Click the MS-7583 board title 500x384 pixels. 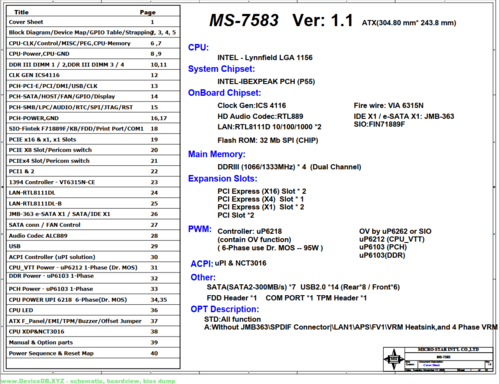click(244, 21)
